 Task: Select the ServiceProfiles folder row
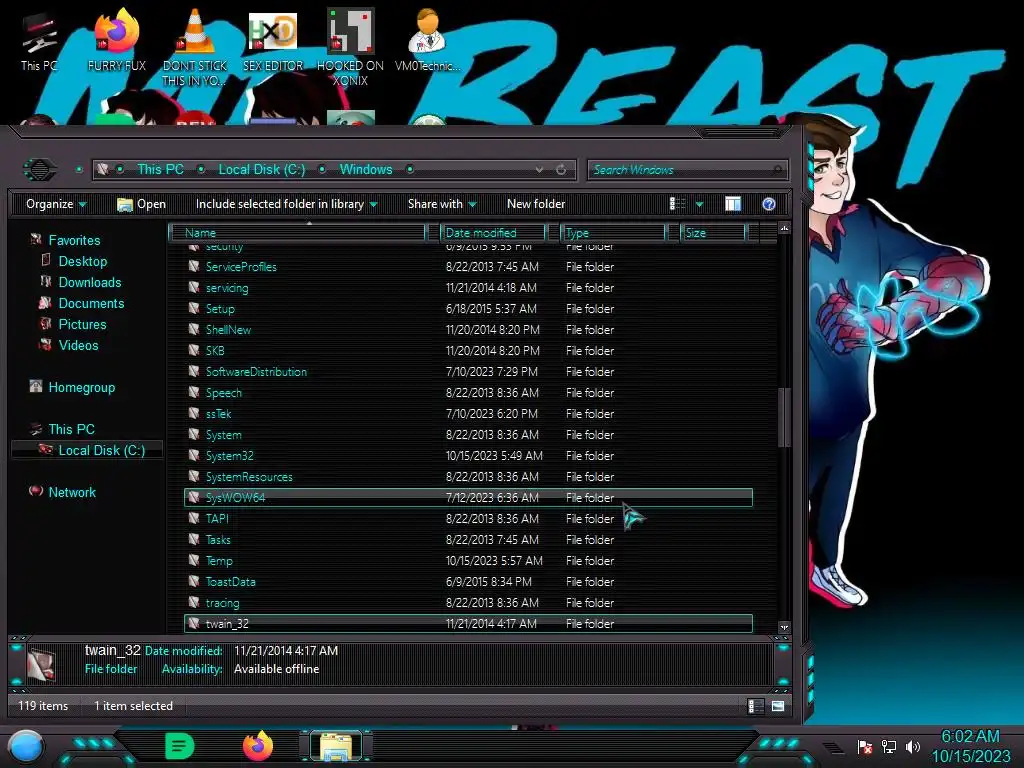coord(469,266)
